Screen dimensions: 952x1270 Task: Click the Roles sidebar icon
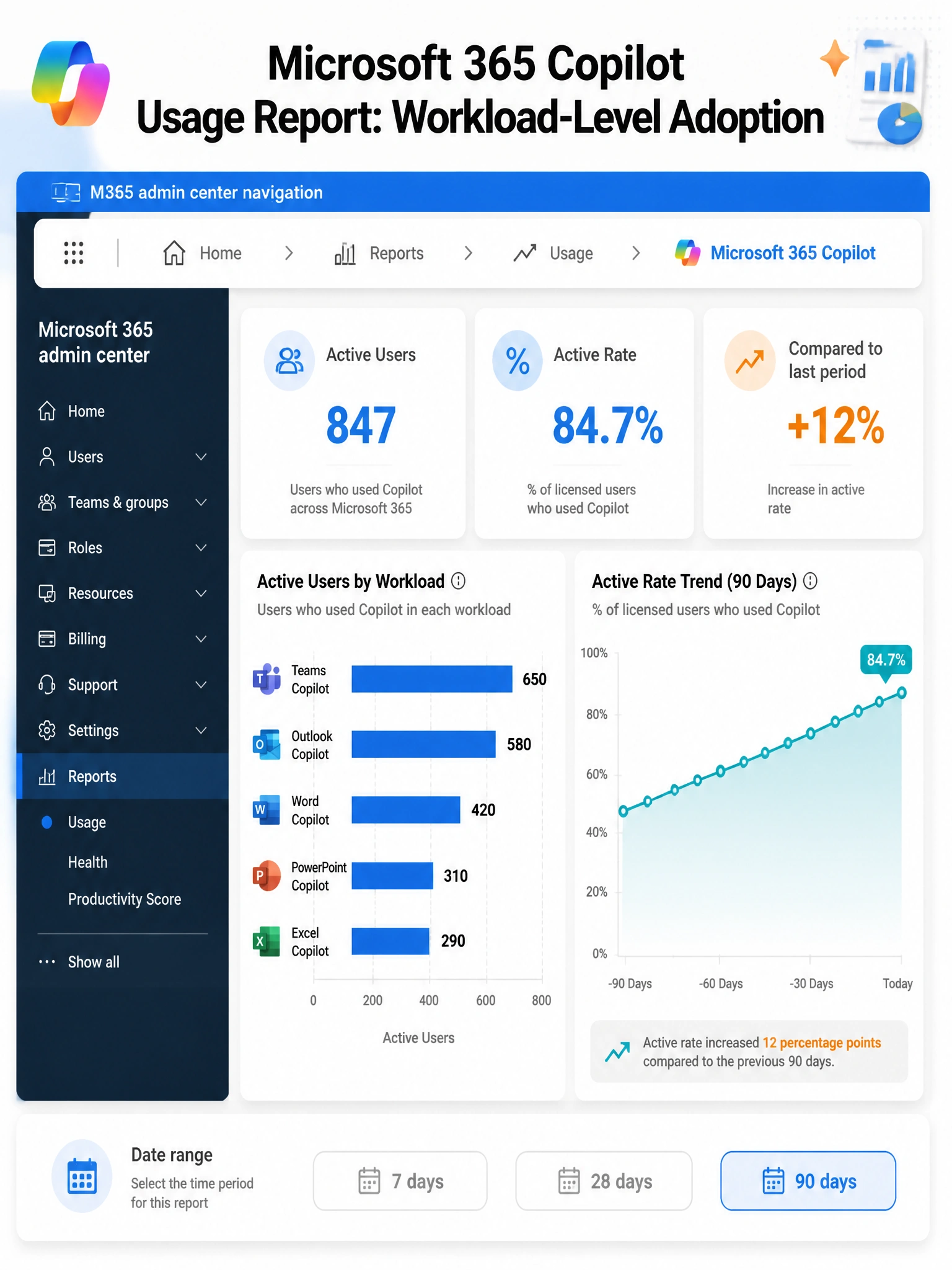pyautogui.click(x=47, y=548)
